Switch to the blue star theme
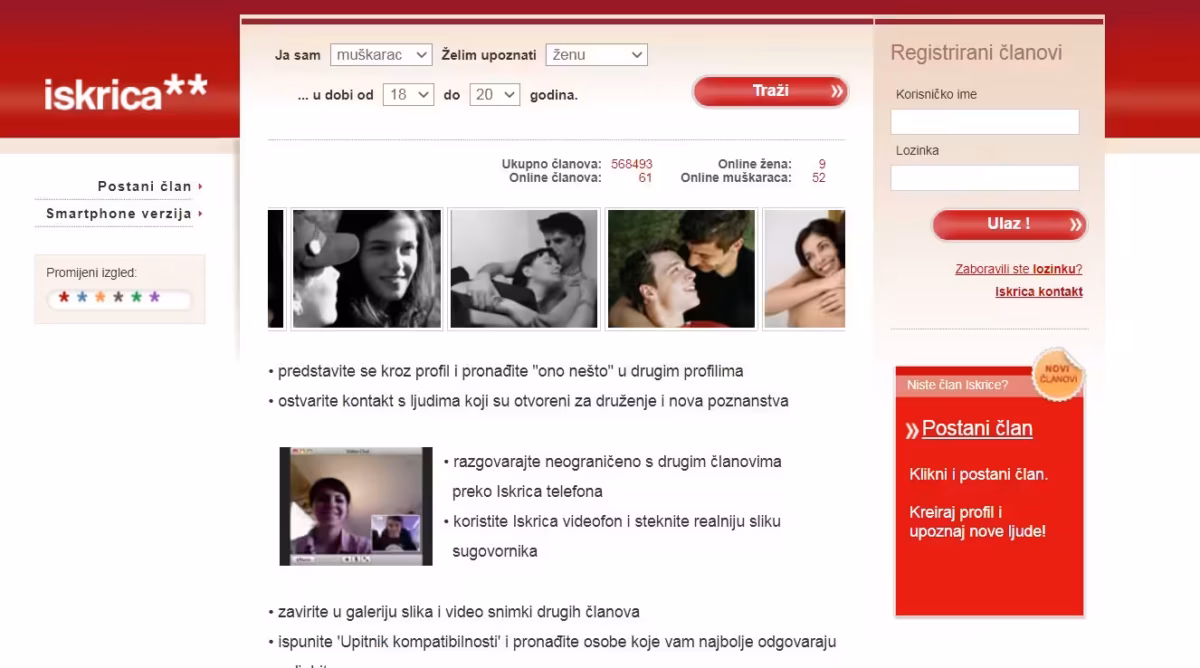Screen dimensions: 1200x668 (x=82, y=297)
